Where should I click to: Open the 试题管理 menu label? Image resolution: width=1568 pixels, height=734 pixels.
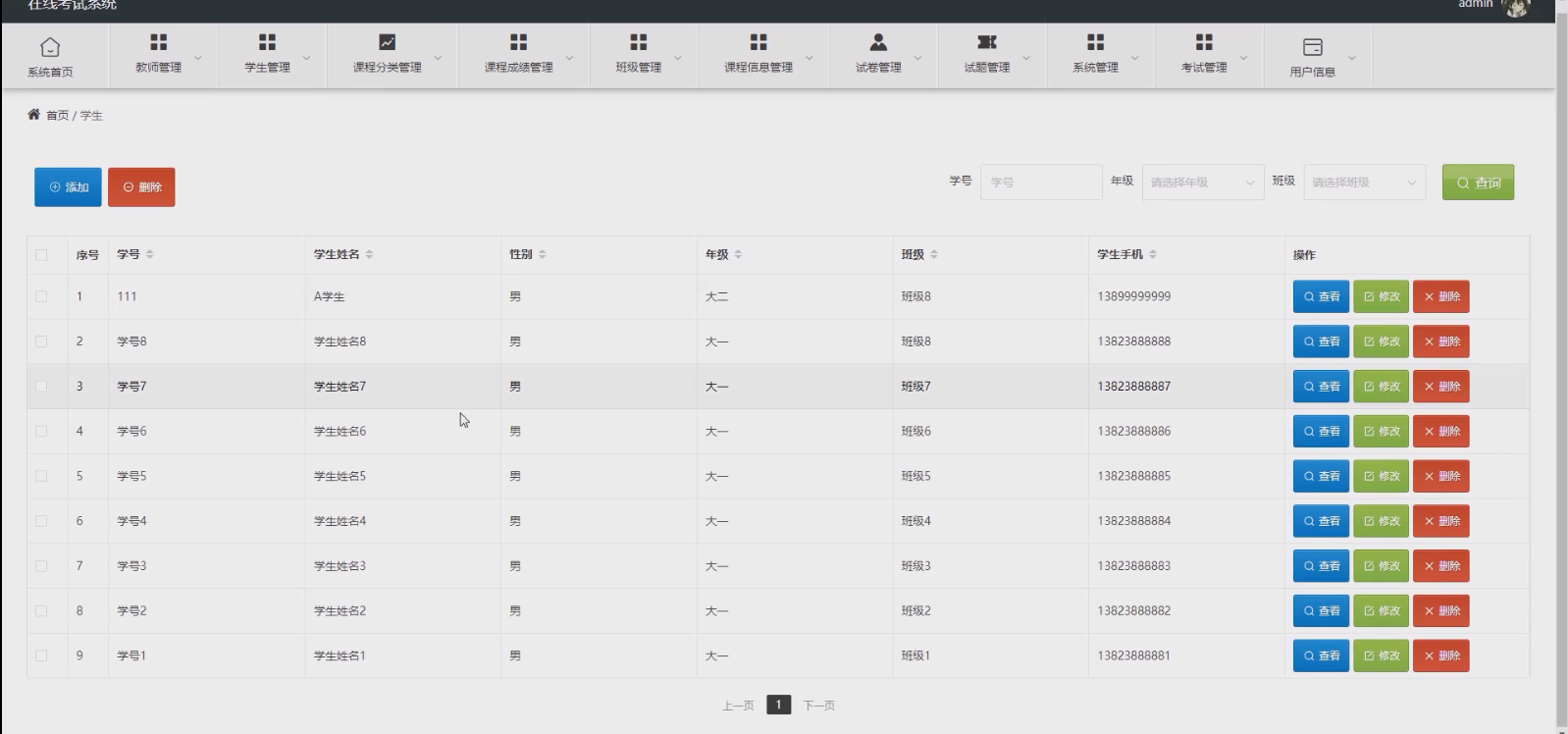[987, 68]
